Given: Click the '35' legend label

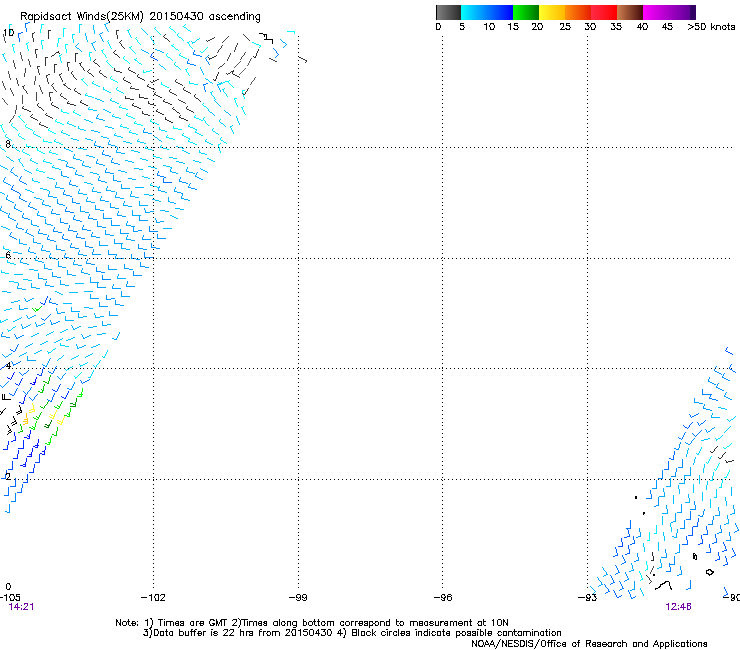Looking at the screenshot, I should click(616, 26).
